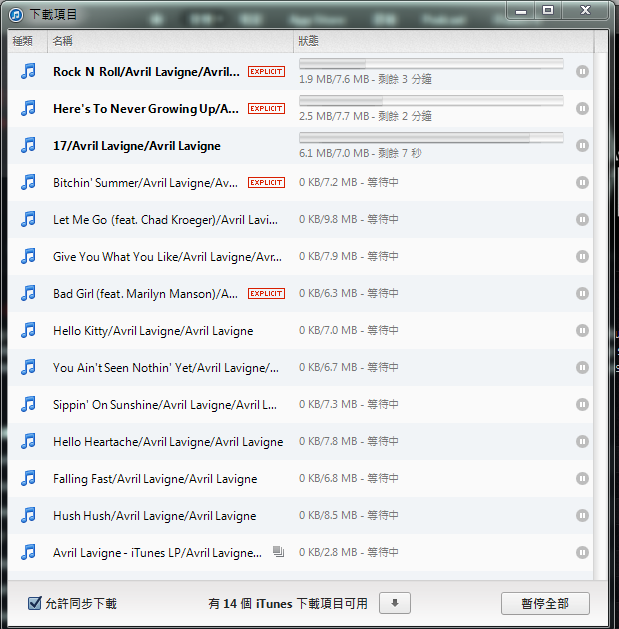The width and height of the screenshot is (619, 629).
Task: Sort by 種類 column header
Action: [28, 41]
